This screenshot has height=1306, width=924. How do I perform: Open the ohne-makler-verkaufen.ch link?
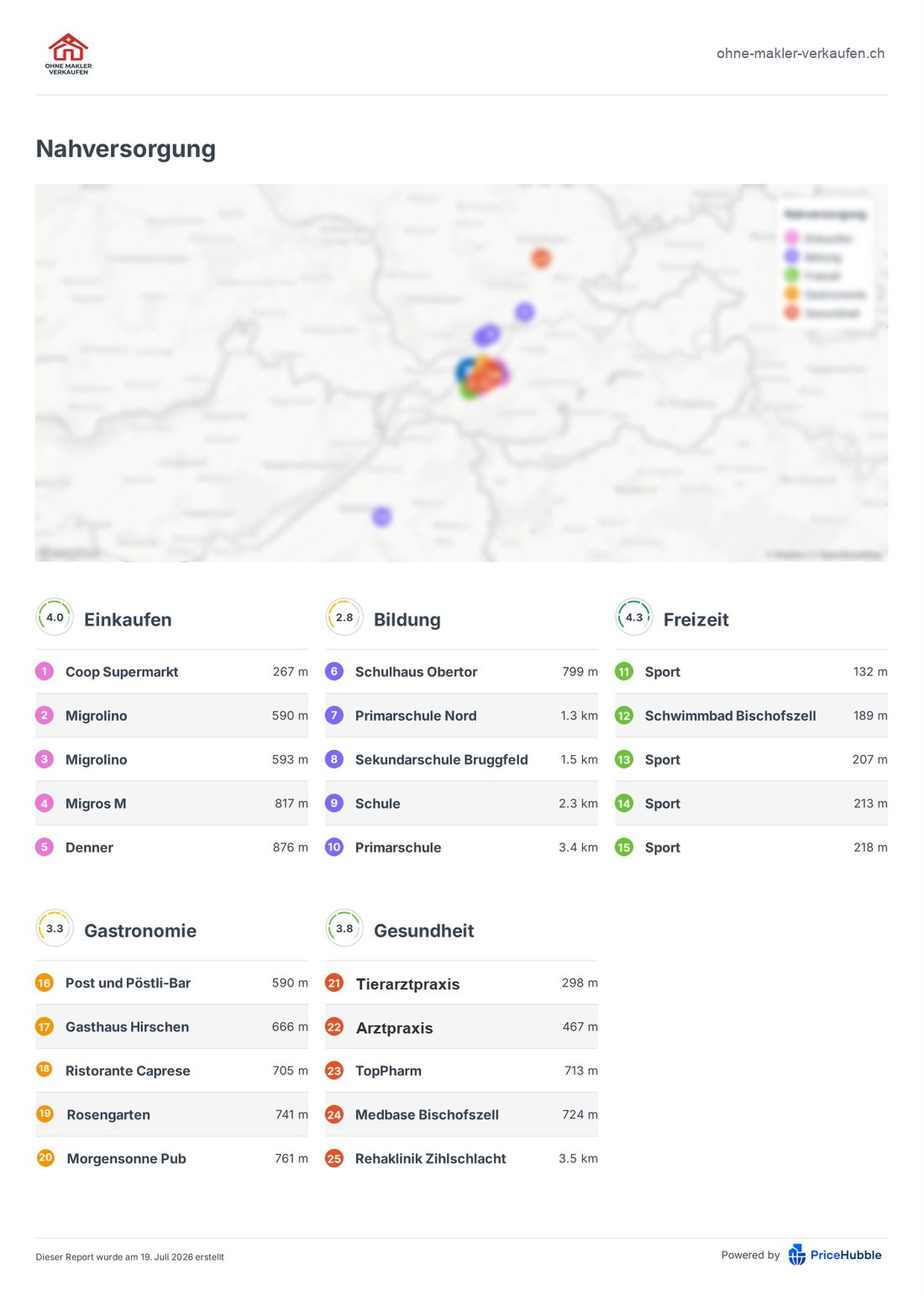tap(801, 53)
